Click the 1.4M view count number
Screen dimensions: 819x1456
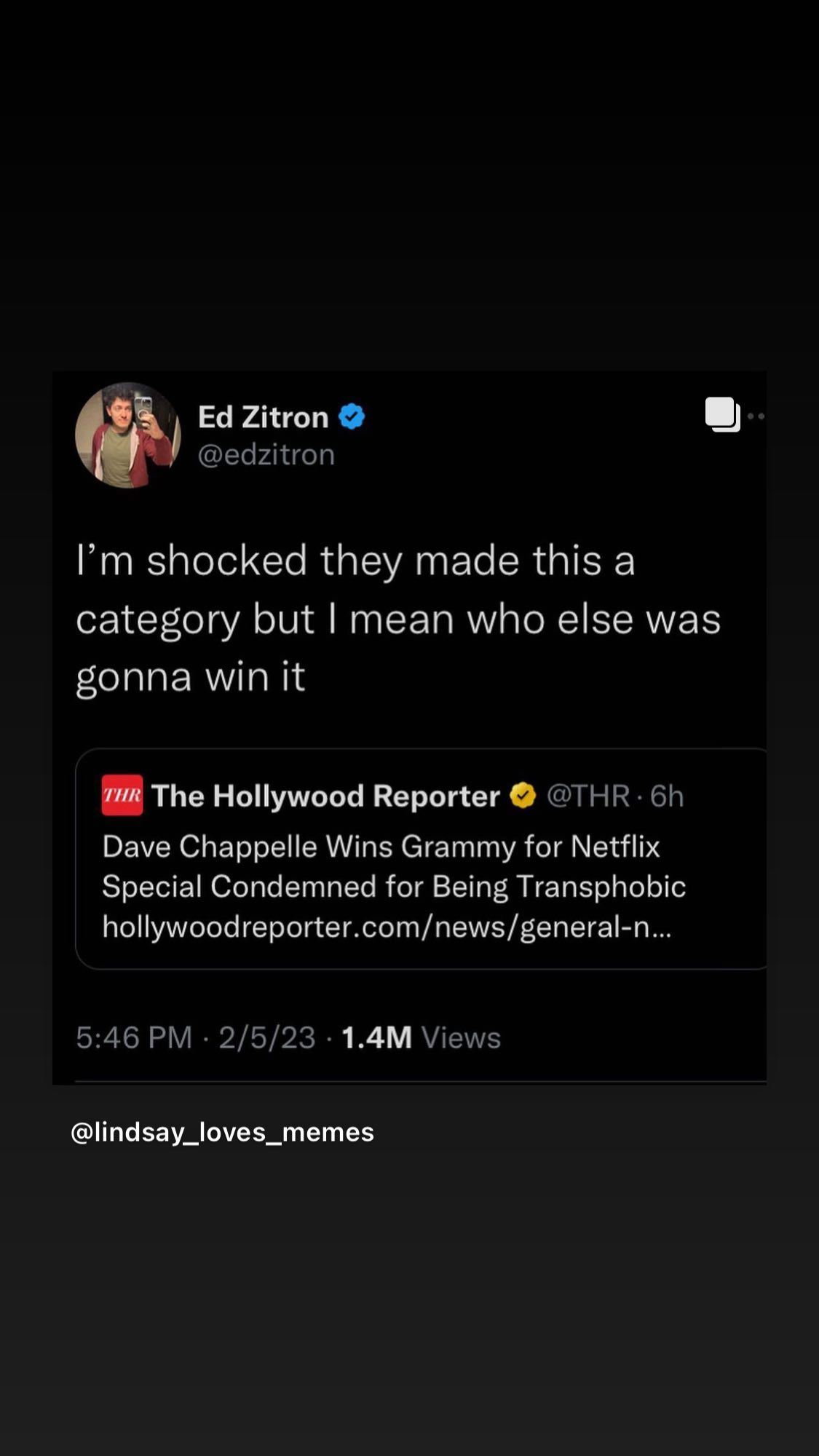376,1037
